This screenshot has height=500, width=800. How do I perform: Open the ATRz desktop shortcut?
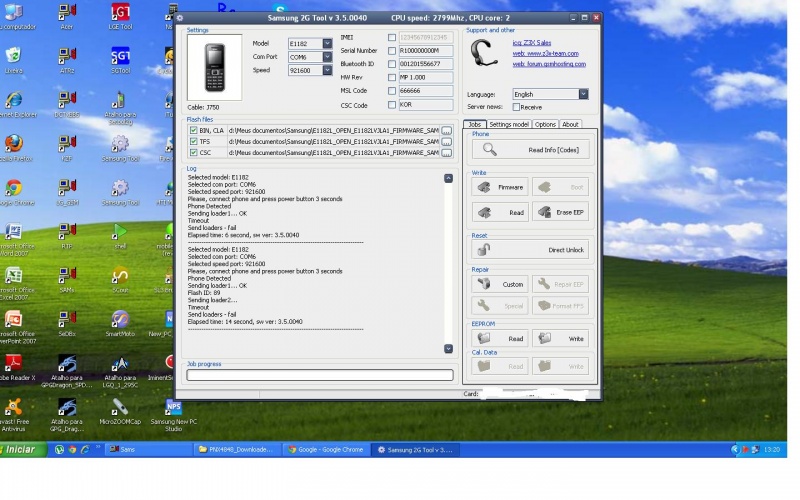pos(67,60)
